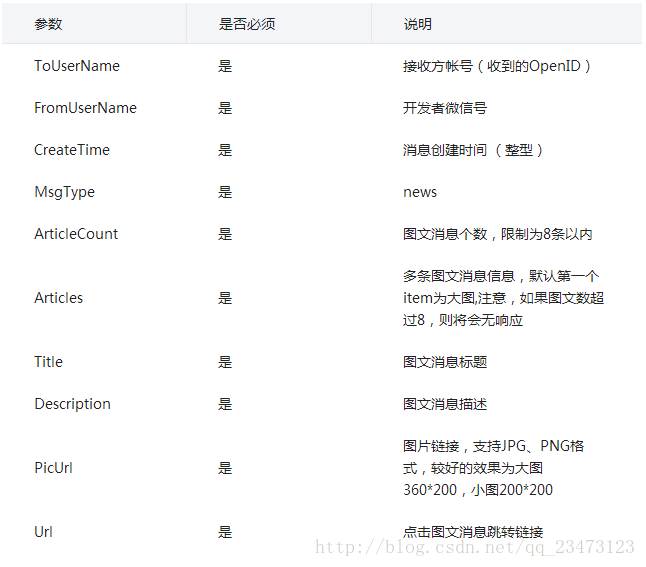
Task: Select the 图文消息标题 description
Action: 445,362
